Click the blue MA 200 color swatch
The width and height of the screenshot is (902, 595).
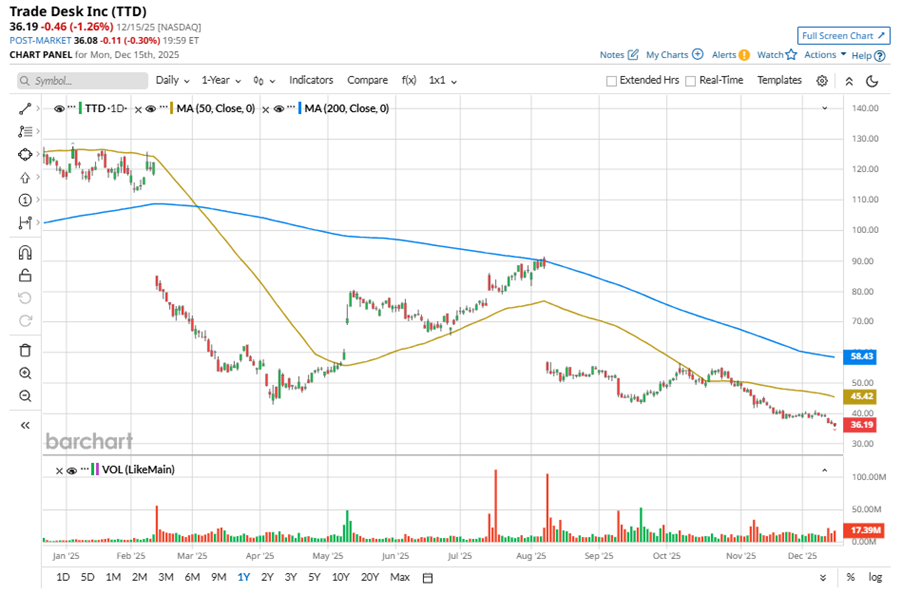(x=300, y=108)
